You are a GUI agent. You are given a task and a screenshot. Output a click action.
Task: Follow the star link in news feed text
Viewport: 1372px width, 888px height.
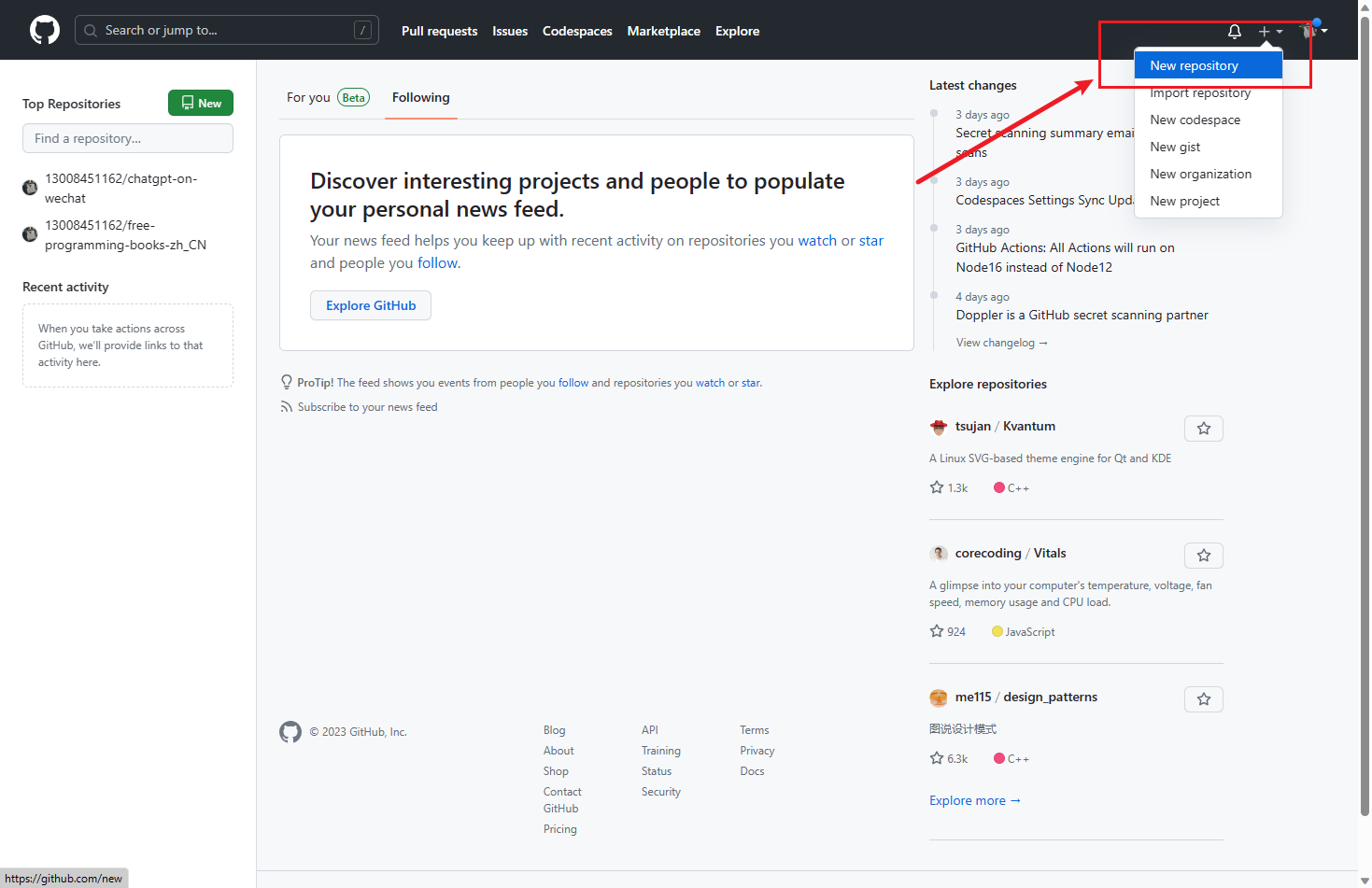pyautogui.click(x=871, y=240)
